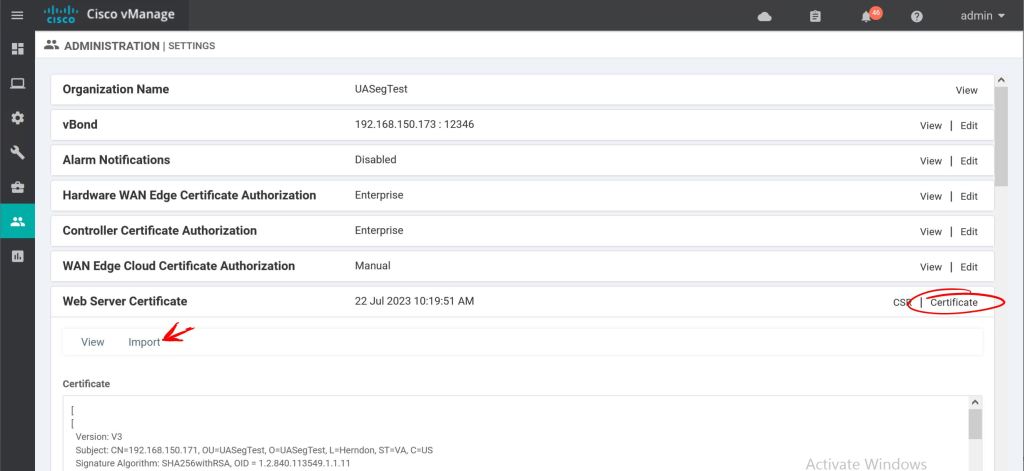Open the alarm notifications bell
Screen dimensions: 1024x471
(866, 16)
